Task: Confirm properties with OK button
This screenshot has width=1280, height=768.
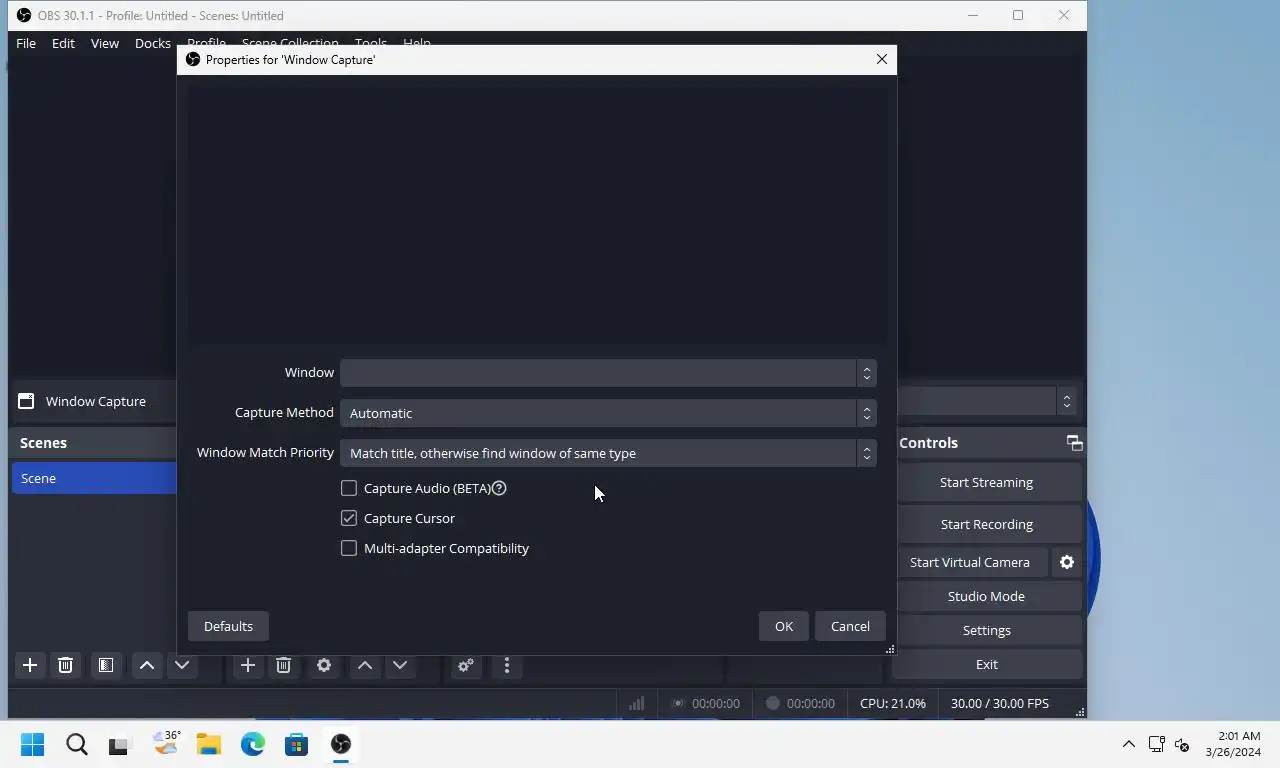Action: click(784, 626)
